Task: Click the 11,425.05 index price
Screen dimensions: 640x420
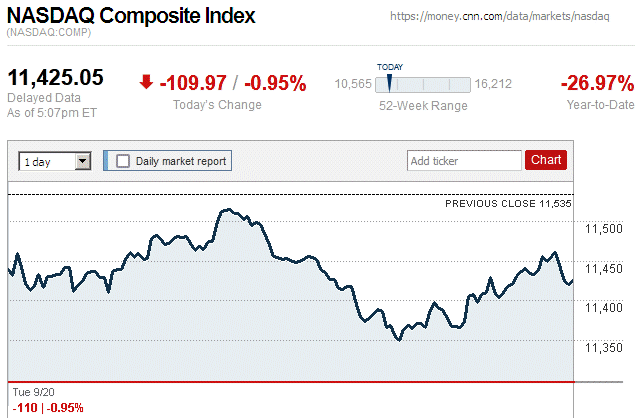Action: coord(57,78)
